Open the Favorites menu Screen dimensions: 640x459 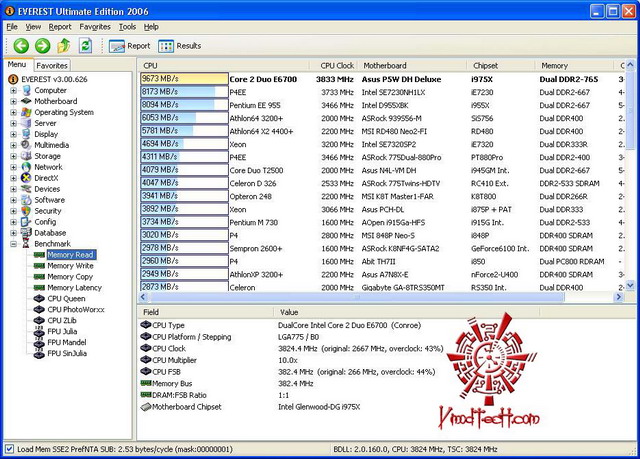point(95,27)
